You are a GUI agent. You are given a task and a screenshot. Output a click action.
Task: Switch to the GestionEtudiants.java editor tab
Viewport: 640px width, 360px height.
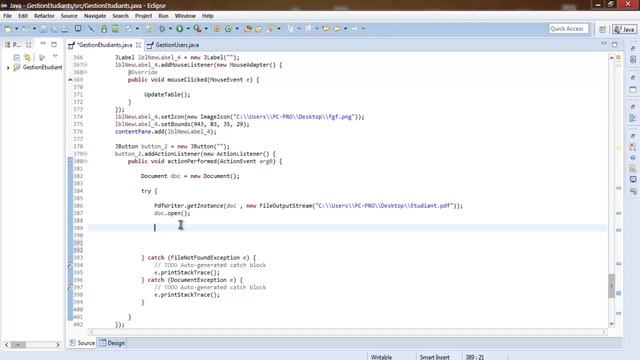point(104,45)
